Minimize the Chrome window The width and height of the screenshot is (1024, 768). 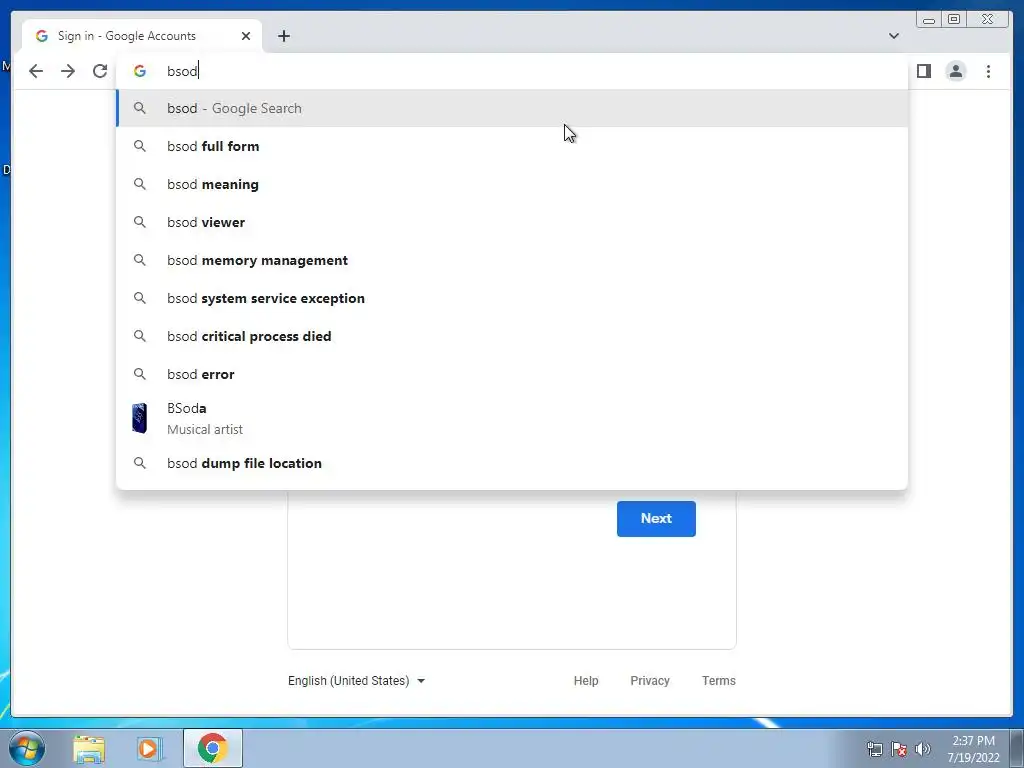pos(929,20)
